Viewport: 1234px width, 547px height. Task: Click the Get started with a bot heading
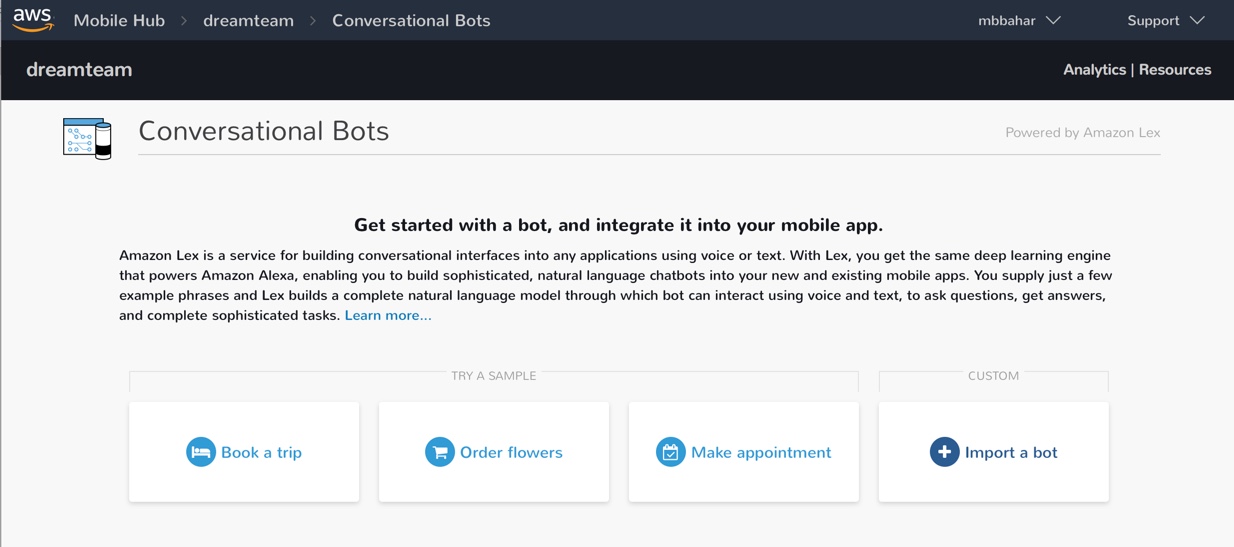point(618,225)
